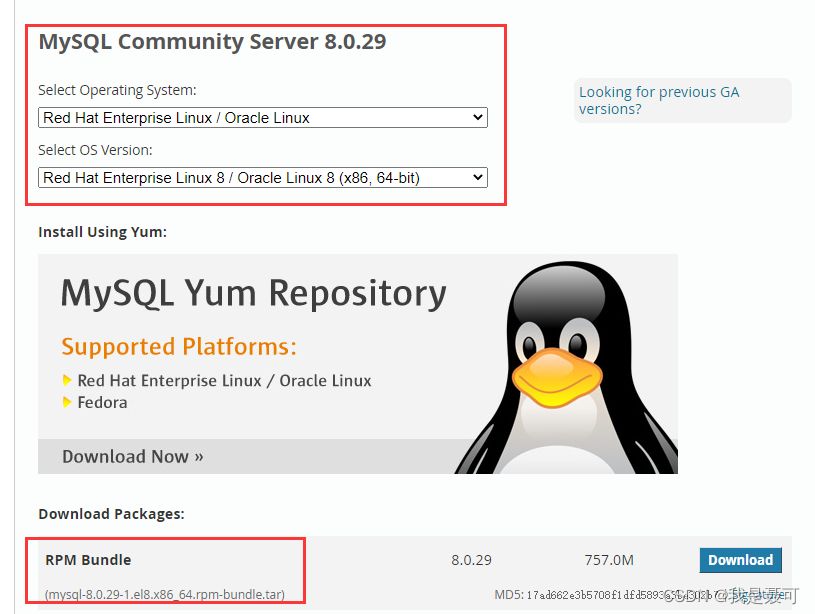The image size is (815, 614).
Task: Click the Looking for previous GA versions link
Action: click(659, 100)
